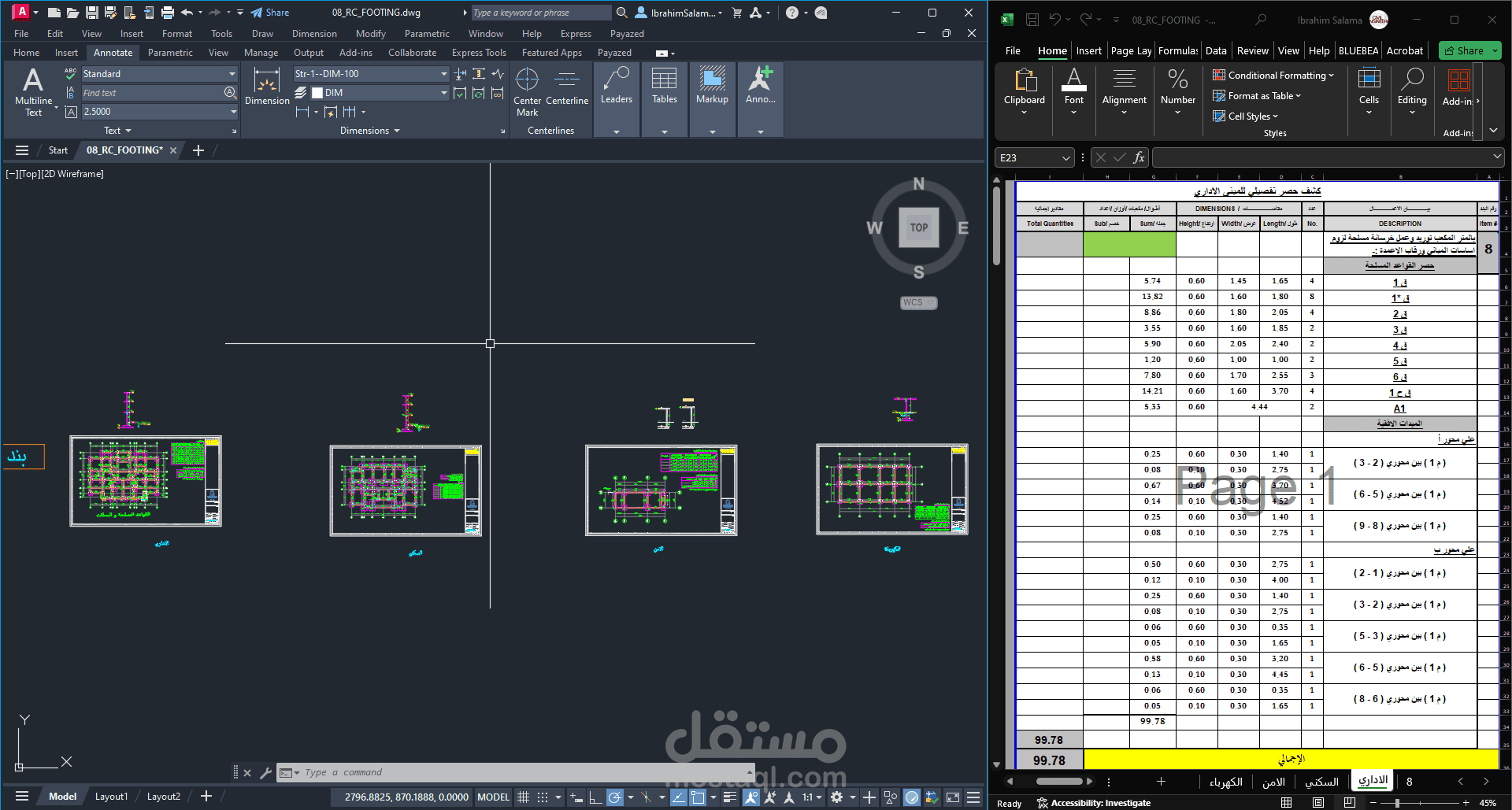Image resolution: width=1512 pixels, height=810 pixels.
Task: Click Format as Table in Excel
Action: (1257, 96)
